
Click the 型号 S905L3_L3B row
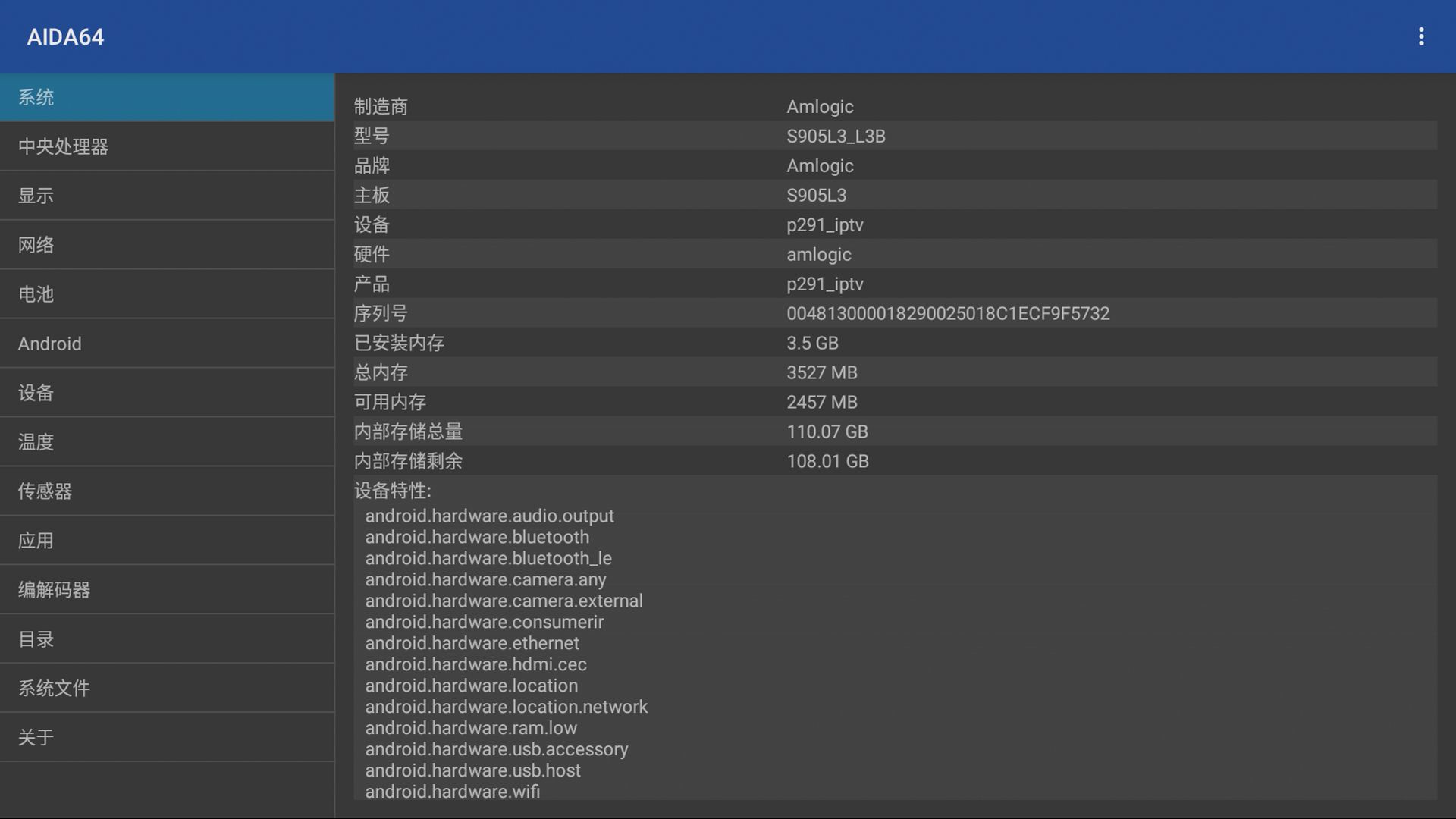(895, 136)
